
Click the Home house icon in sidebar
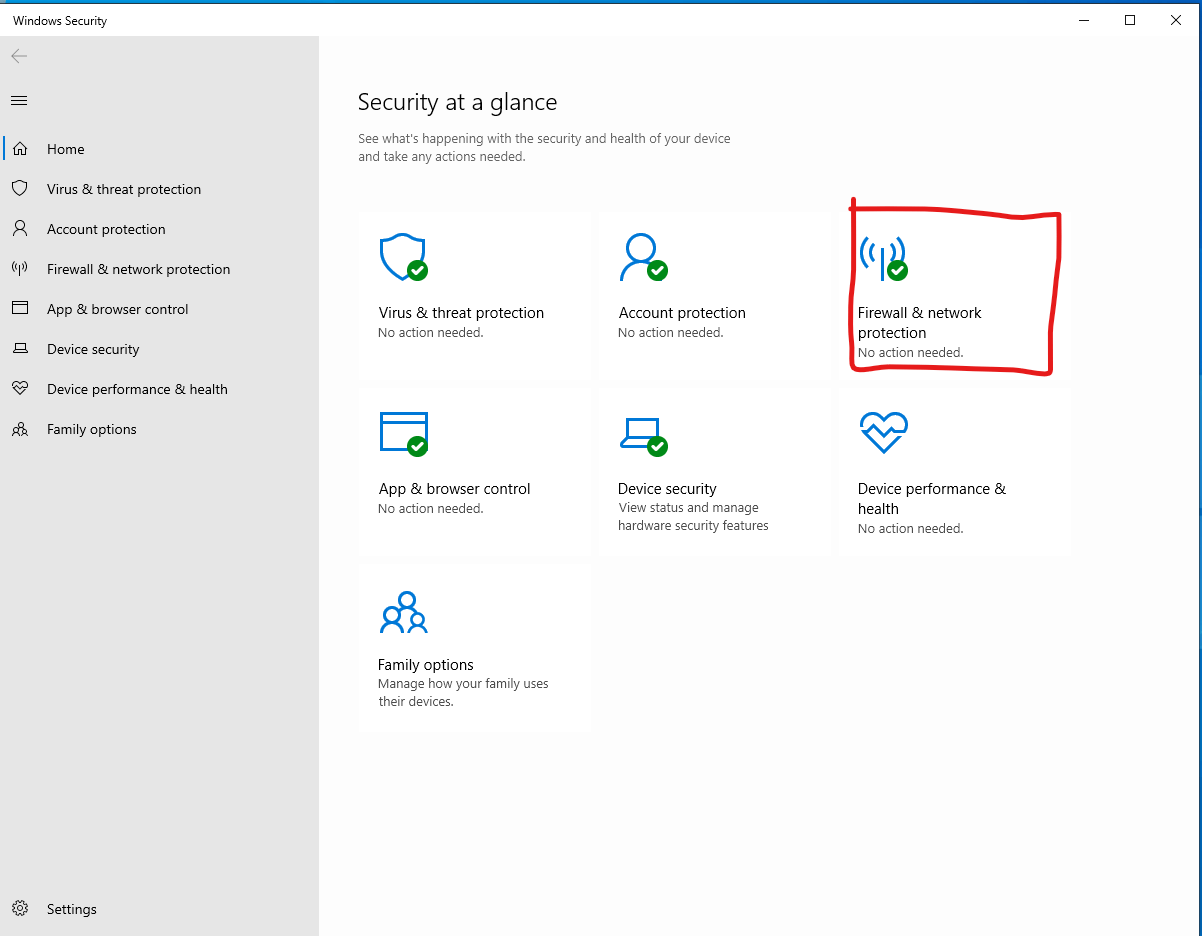(x=19, y=149)
